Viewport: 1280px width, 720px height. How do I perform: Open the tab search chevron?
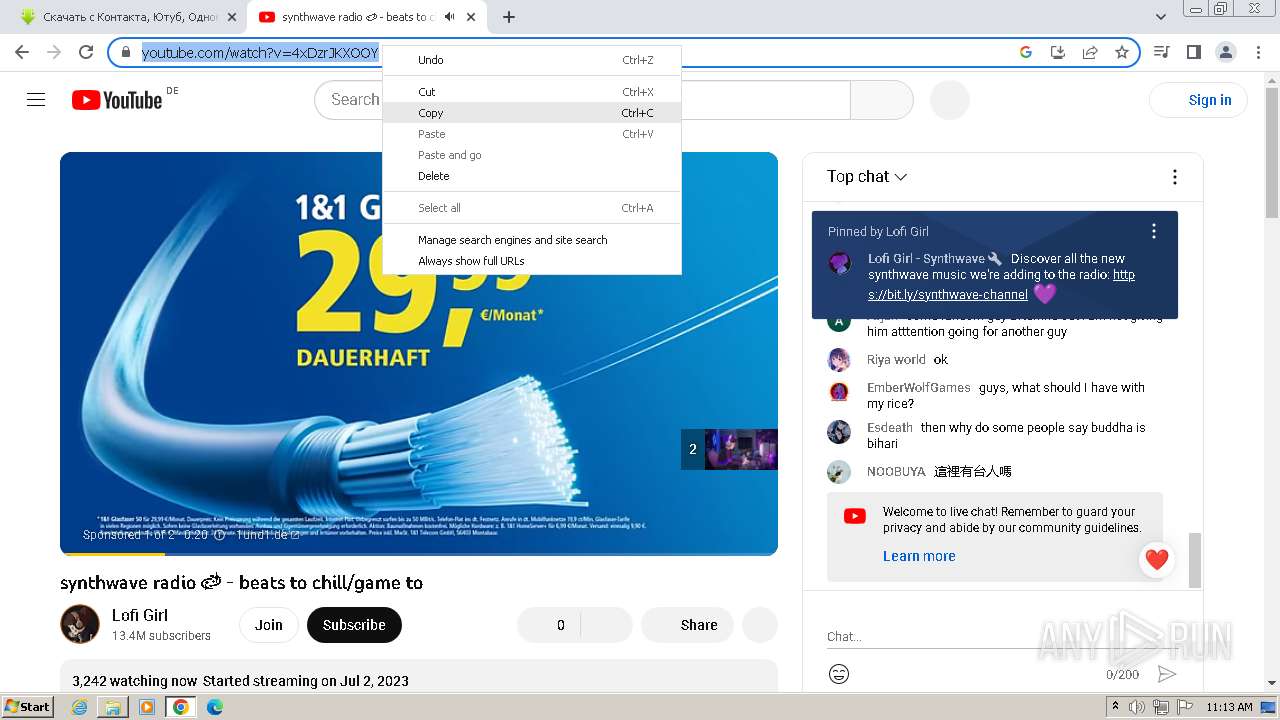tap(1161, 17)
